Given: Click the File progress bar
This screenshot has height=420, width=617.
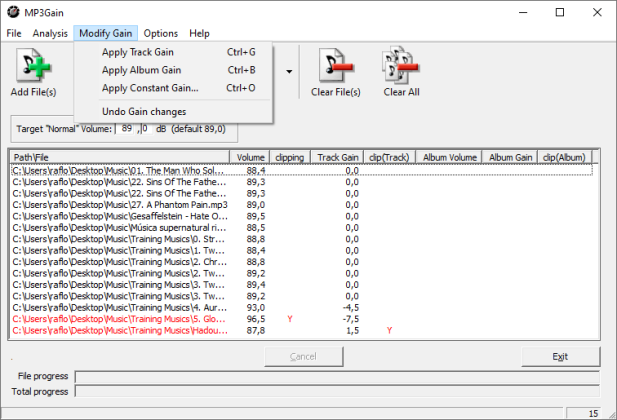Looking at the screenshot, I should pos(337,376).
